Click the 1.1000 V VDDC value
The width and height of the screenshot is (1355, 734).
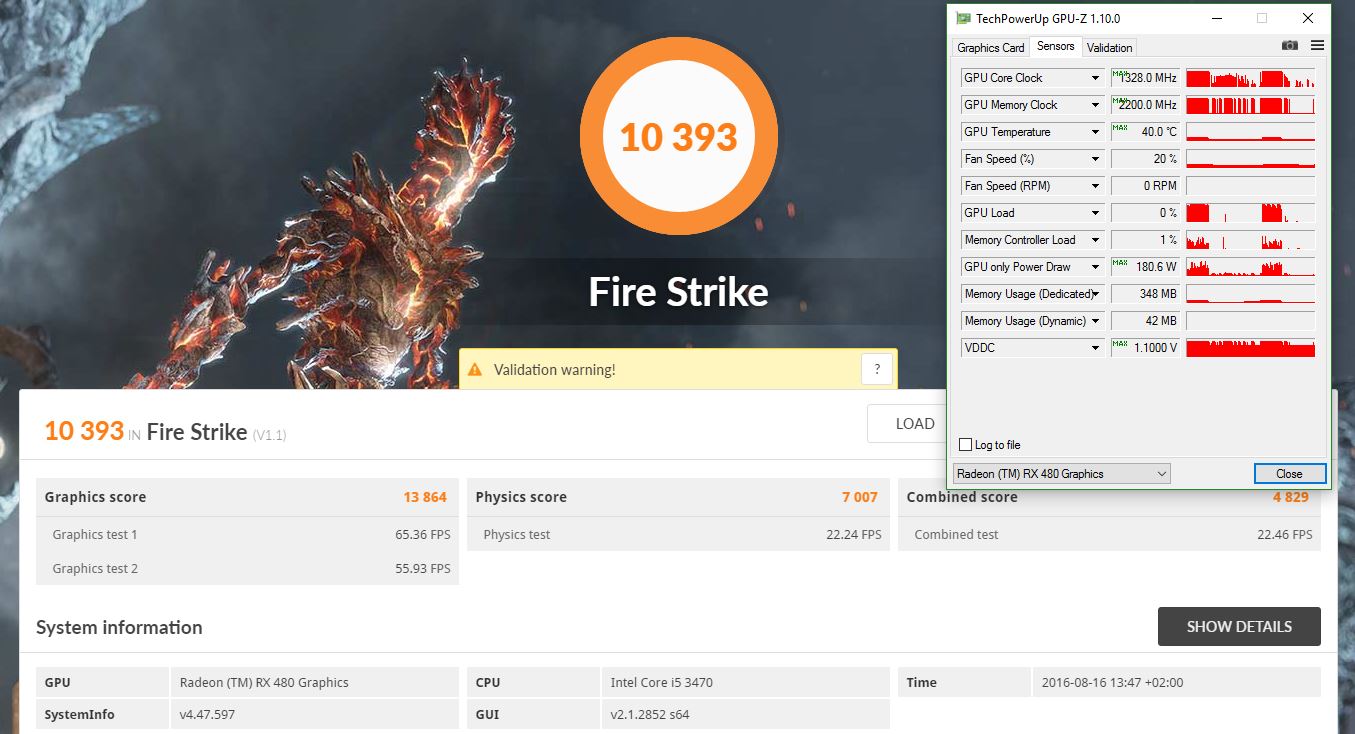click(1146, 348)
